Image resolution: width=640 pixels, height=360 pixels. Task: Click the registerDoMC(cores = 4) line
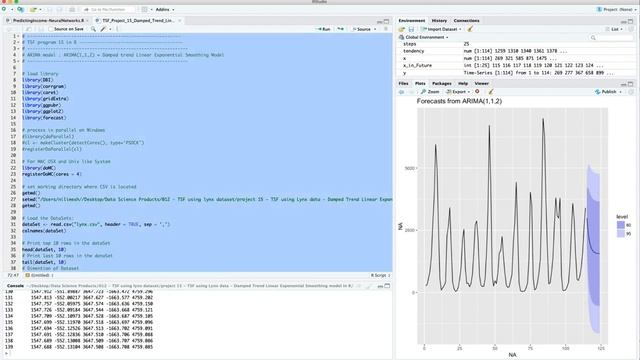tap(52, 174)
